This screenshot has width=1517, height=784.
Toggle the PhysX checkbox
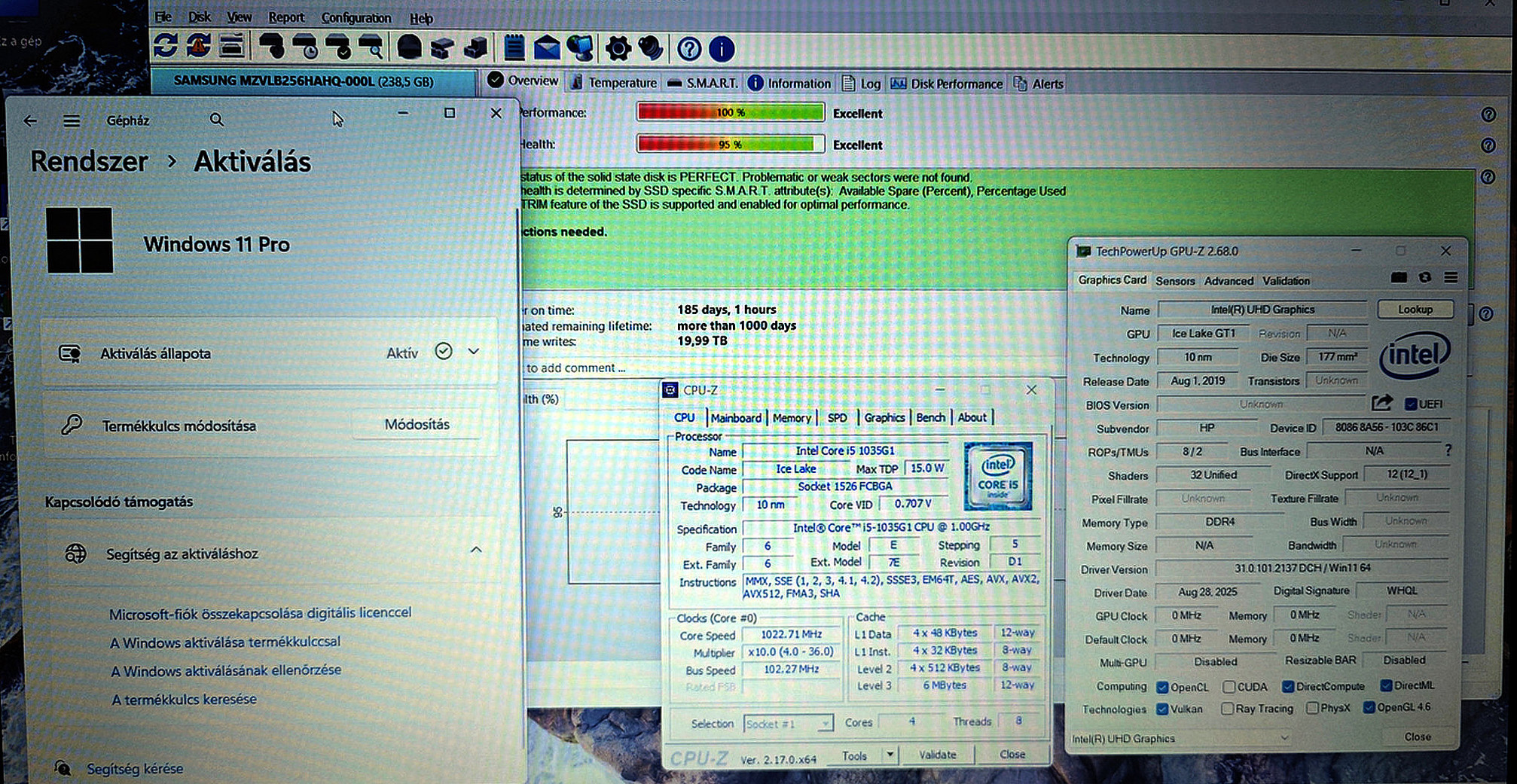[1312, 708]
